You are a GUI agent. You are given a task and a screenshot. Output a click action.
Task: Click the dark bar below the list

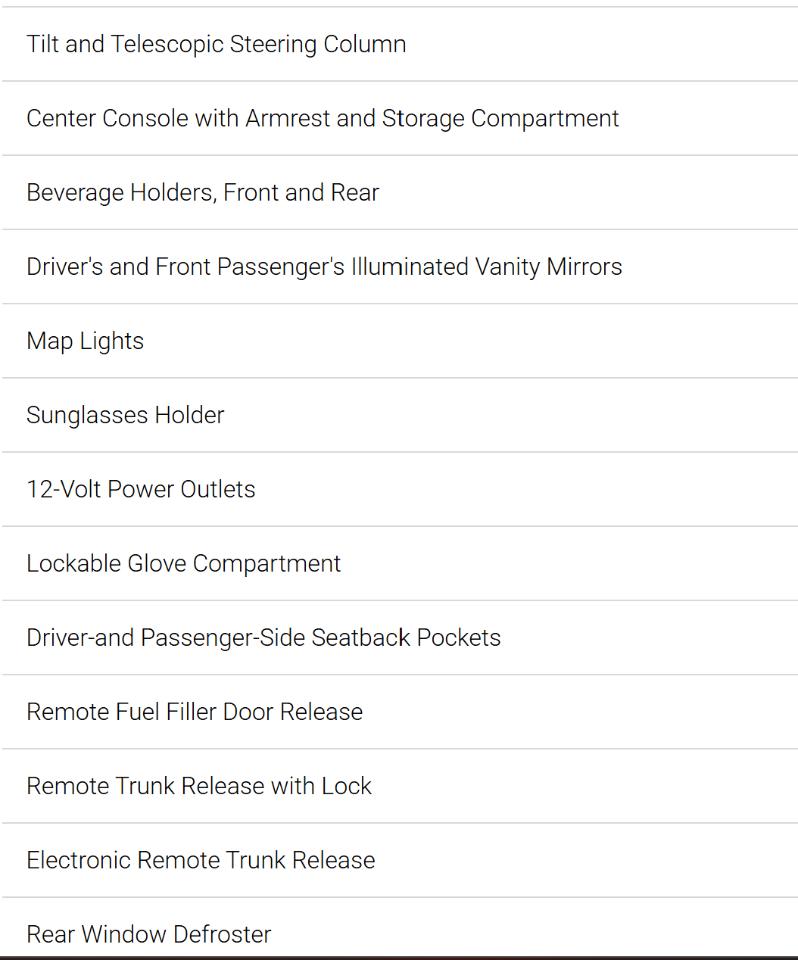(x=399, y=957)
